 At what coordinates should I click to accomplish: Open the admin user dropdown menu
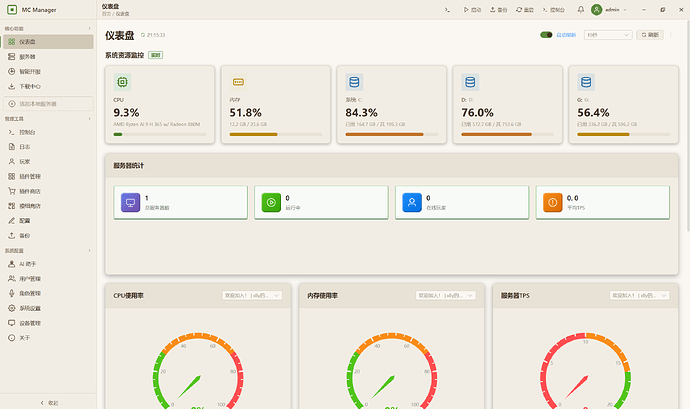609,10
